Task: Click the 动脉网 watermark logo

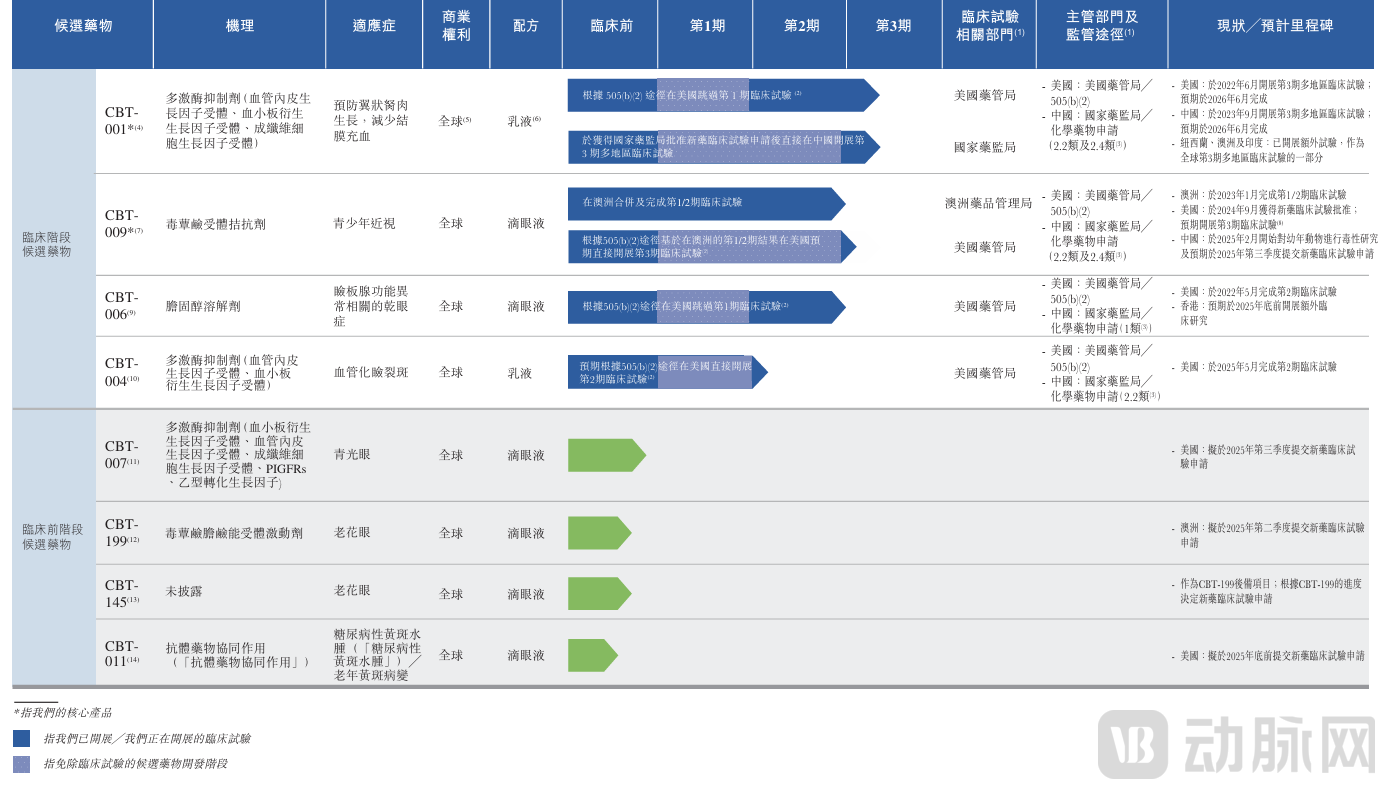Action: point(1280,743)
